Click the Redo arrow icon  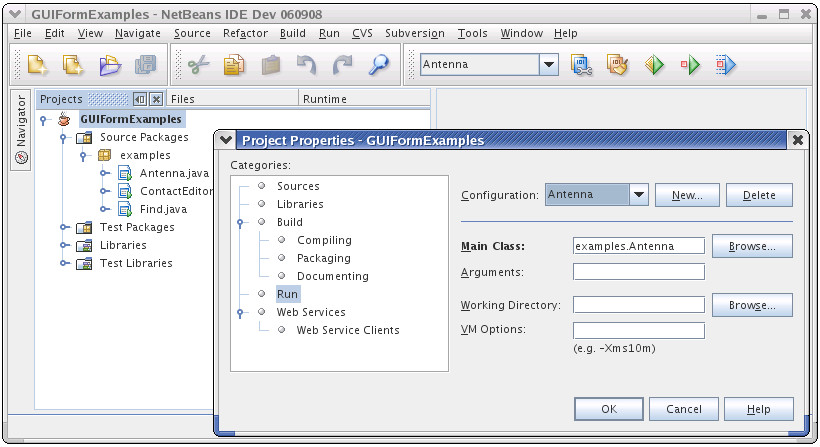[343, 65]
